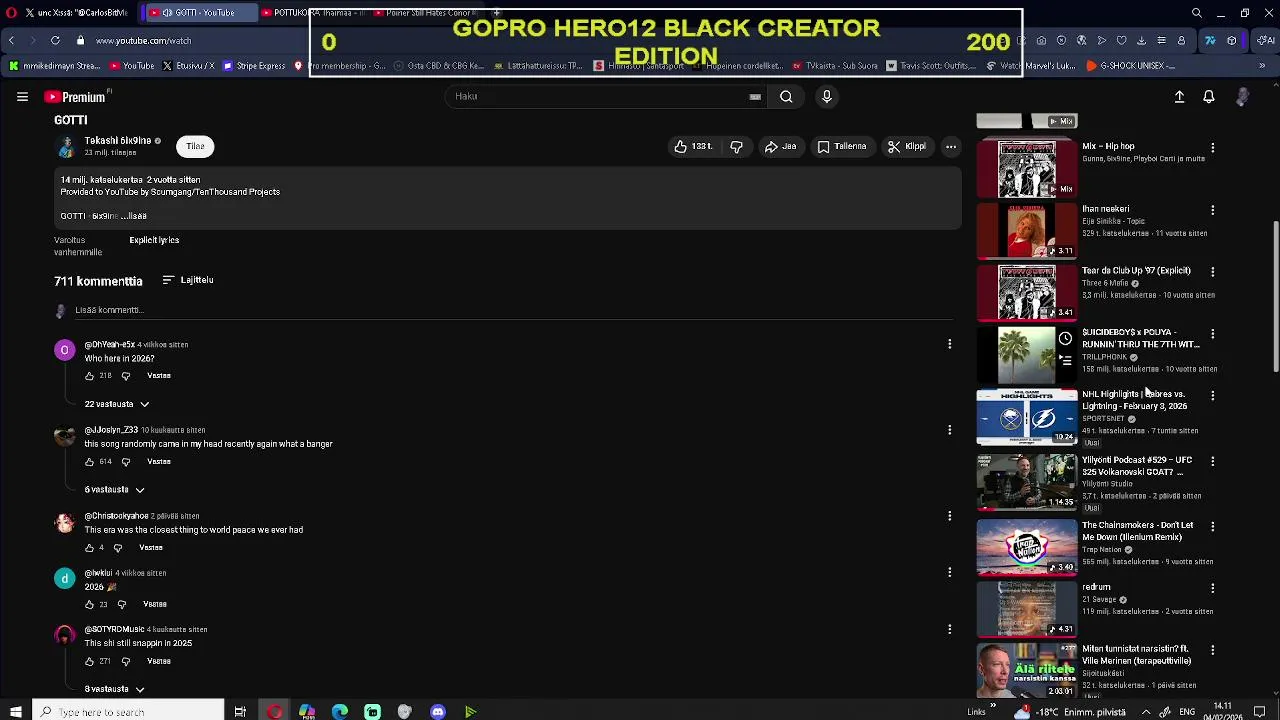Open the Stripe Express bookmark

pyautogui.click(x=254, y=66)
